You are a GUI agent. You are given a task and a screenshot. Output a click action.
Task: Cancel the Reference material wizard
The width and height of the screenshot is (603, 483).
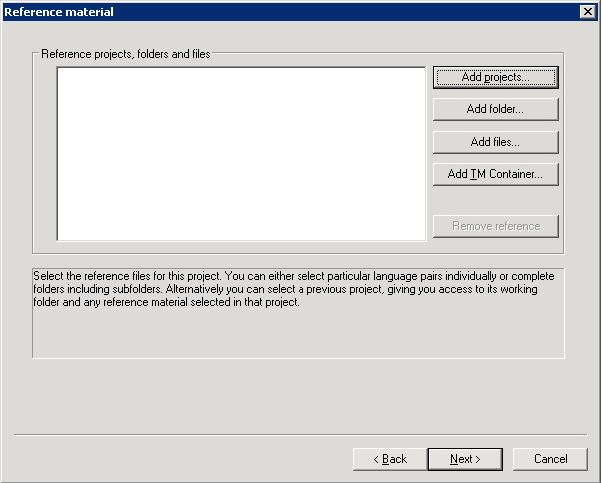pyautogui.click(x=550, y=459)
